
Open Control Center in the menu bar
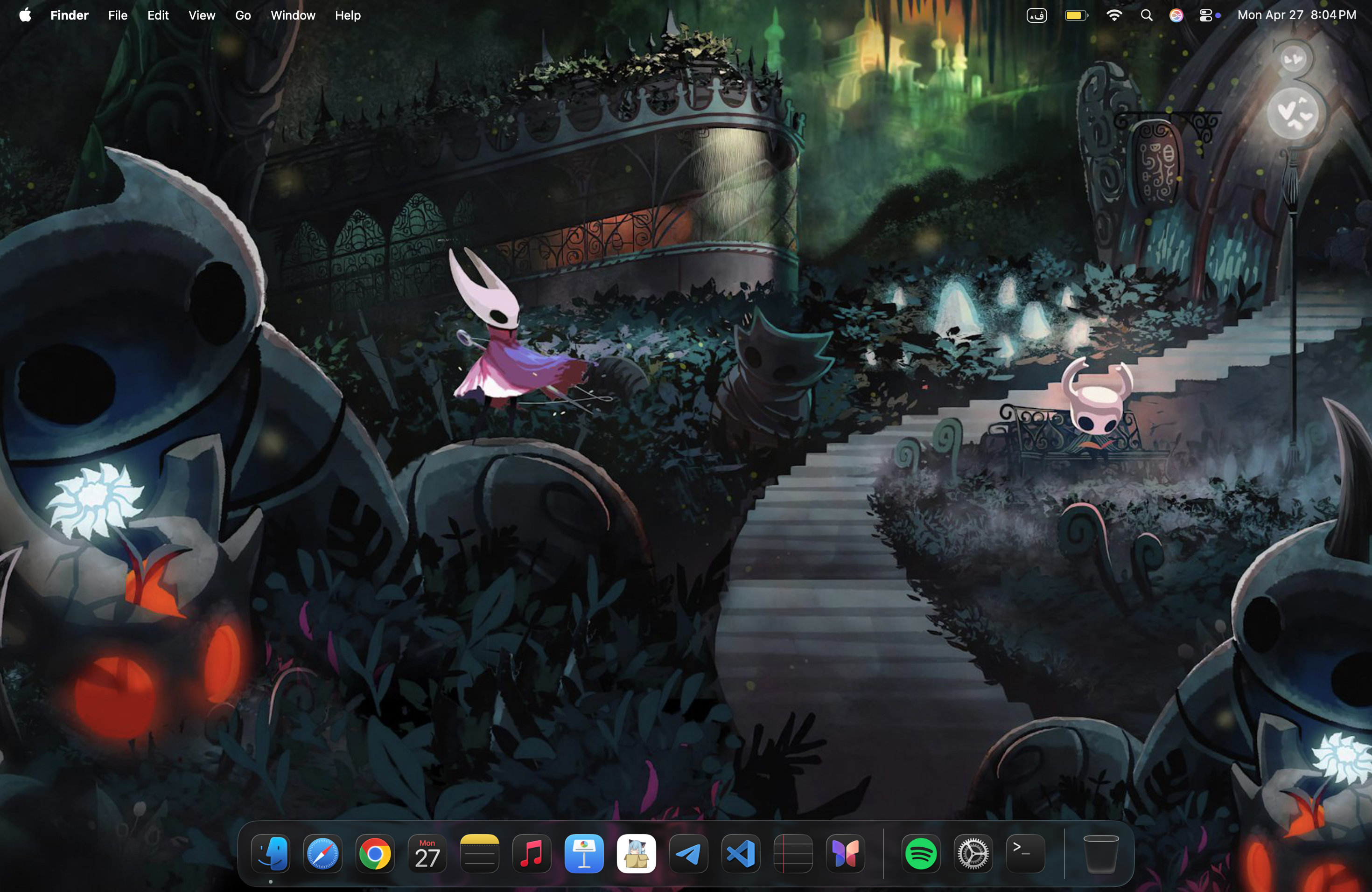(1205, 15)
